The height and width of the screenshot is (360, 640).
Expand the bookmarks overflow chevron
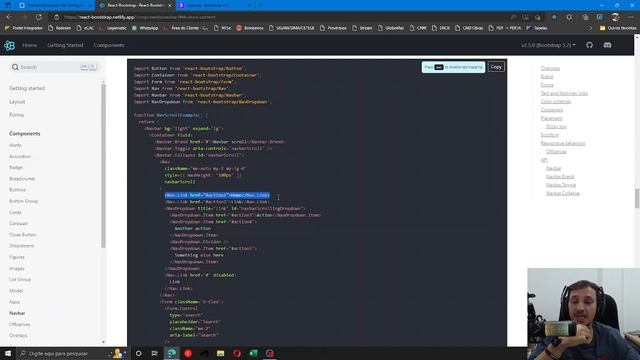[x=590, y=28]
